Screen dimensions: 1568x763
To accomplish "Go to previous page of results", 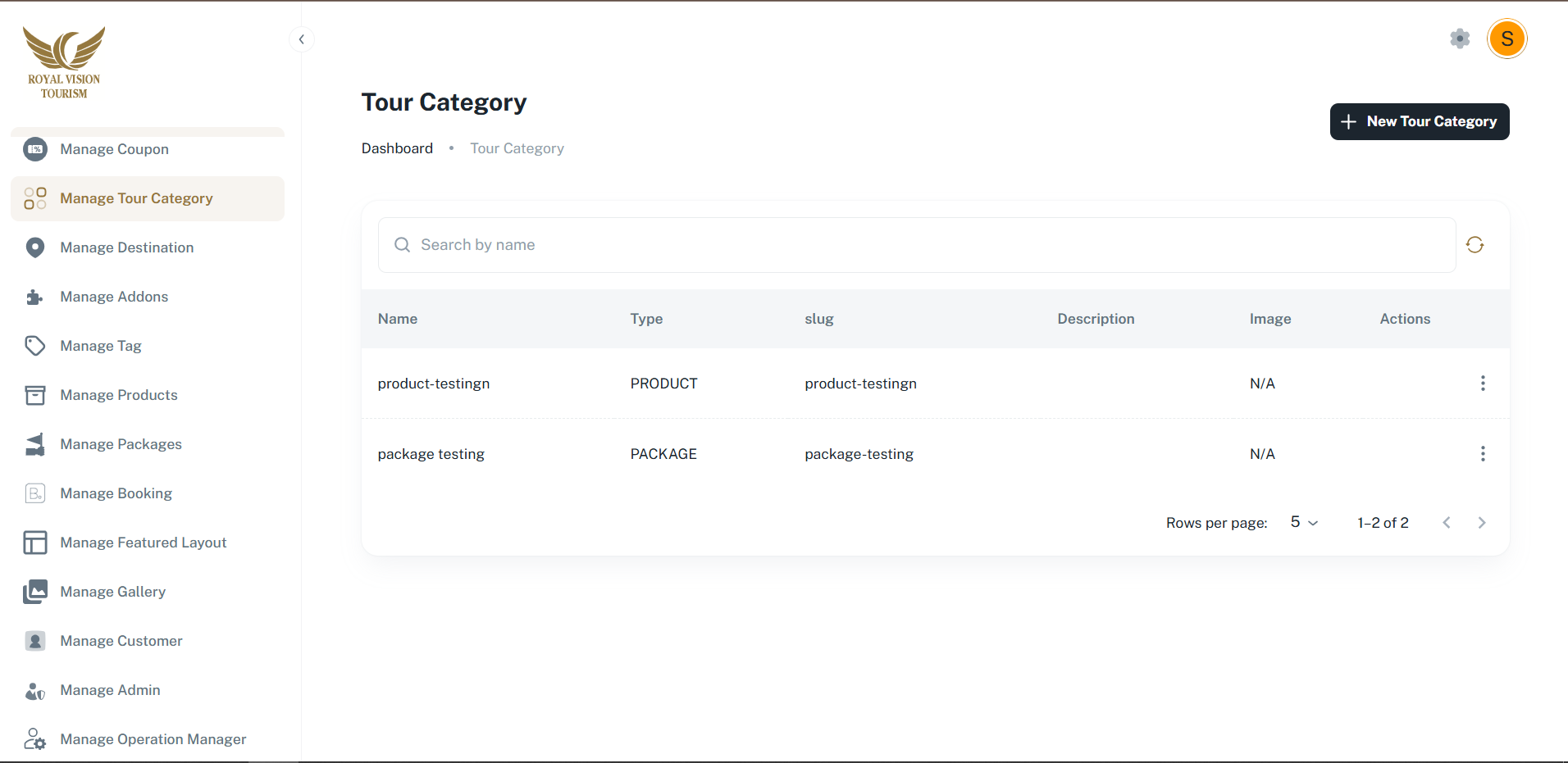I will (1447, 523).
